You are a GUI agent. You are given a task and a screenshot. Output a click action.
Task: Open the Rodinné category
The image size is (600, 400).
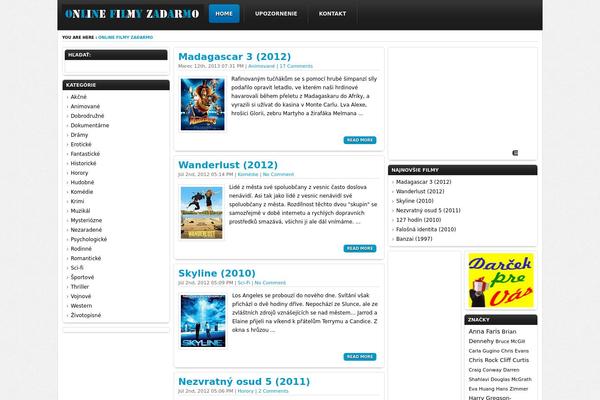click(81, 249)
